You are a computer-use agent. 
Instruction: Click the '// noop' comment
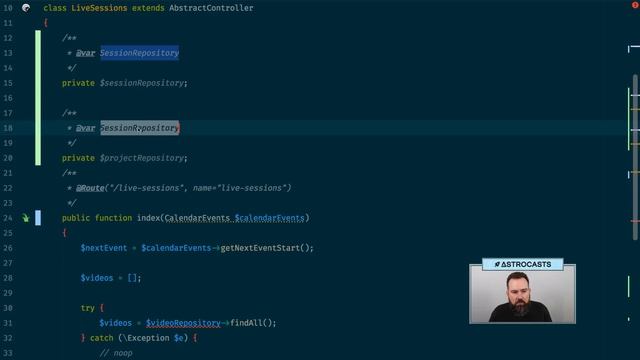coord(116,353)
